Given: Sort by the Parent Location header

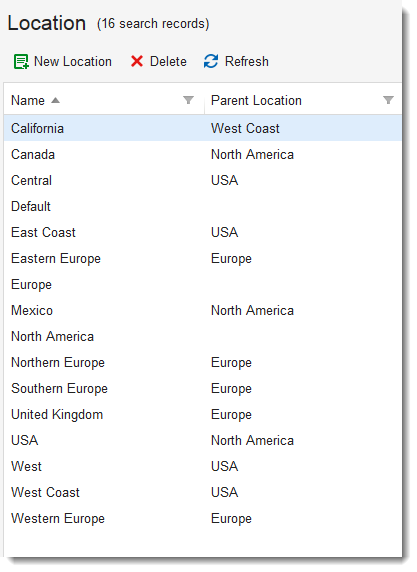Looking at the screenshot, I should click(x=256, y=100).
